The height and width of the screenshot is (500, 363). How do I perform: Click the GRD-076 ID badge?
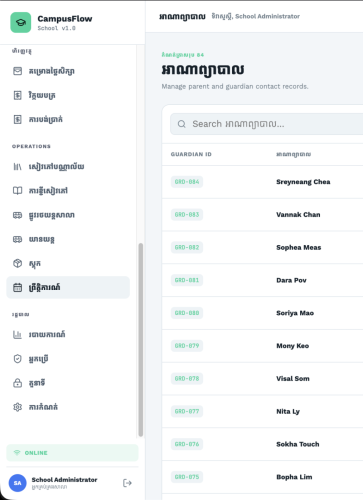point(187,444)
